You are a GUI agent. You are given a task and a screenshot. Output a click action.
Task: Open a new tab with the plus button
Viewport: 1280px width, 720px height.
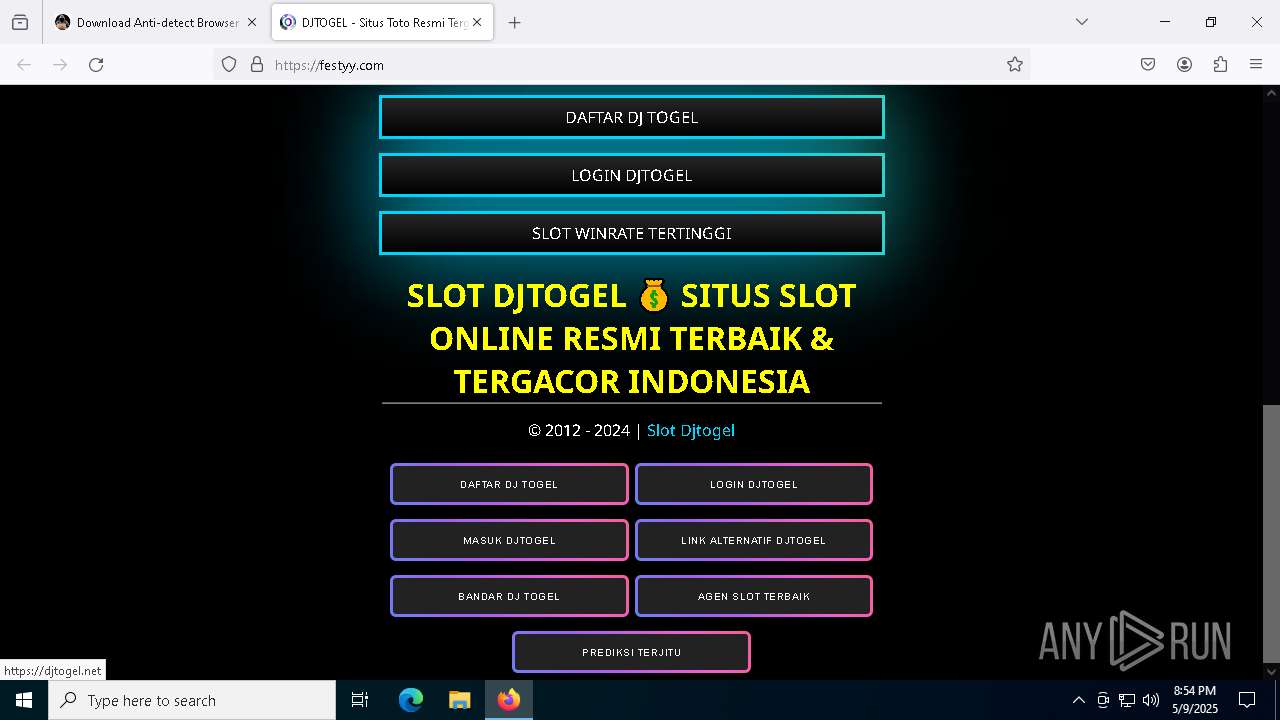point(514,22)
